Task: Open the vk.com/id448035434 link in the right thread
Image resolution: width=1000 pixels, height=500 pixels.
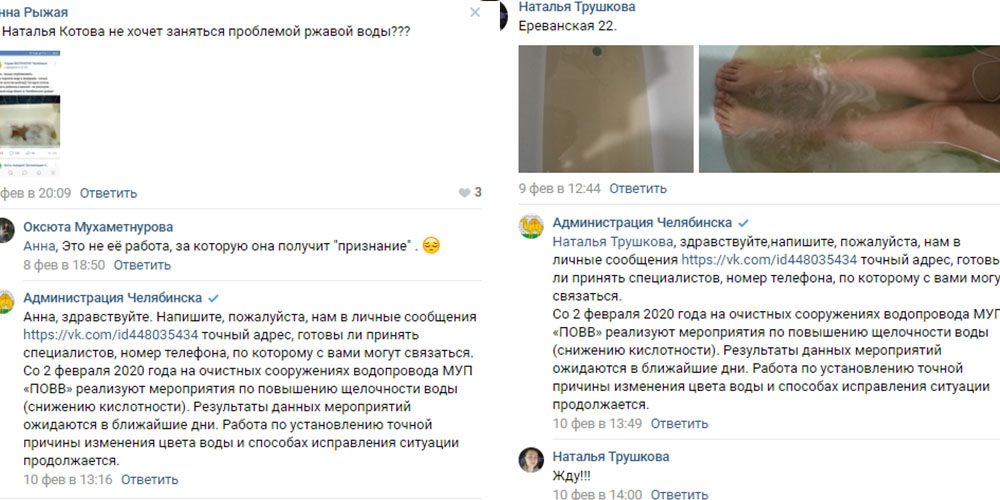Action: [769, 260]
